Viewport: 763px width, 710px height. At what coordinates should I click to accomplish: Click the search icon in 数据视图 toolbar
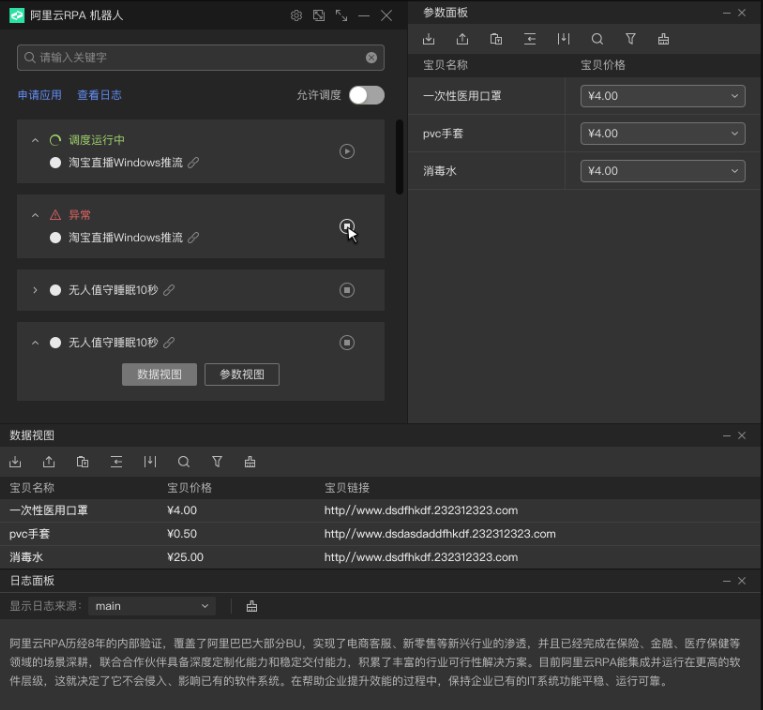point(183,461)
